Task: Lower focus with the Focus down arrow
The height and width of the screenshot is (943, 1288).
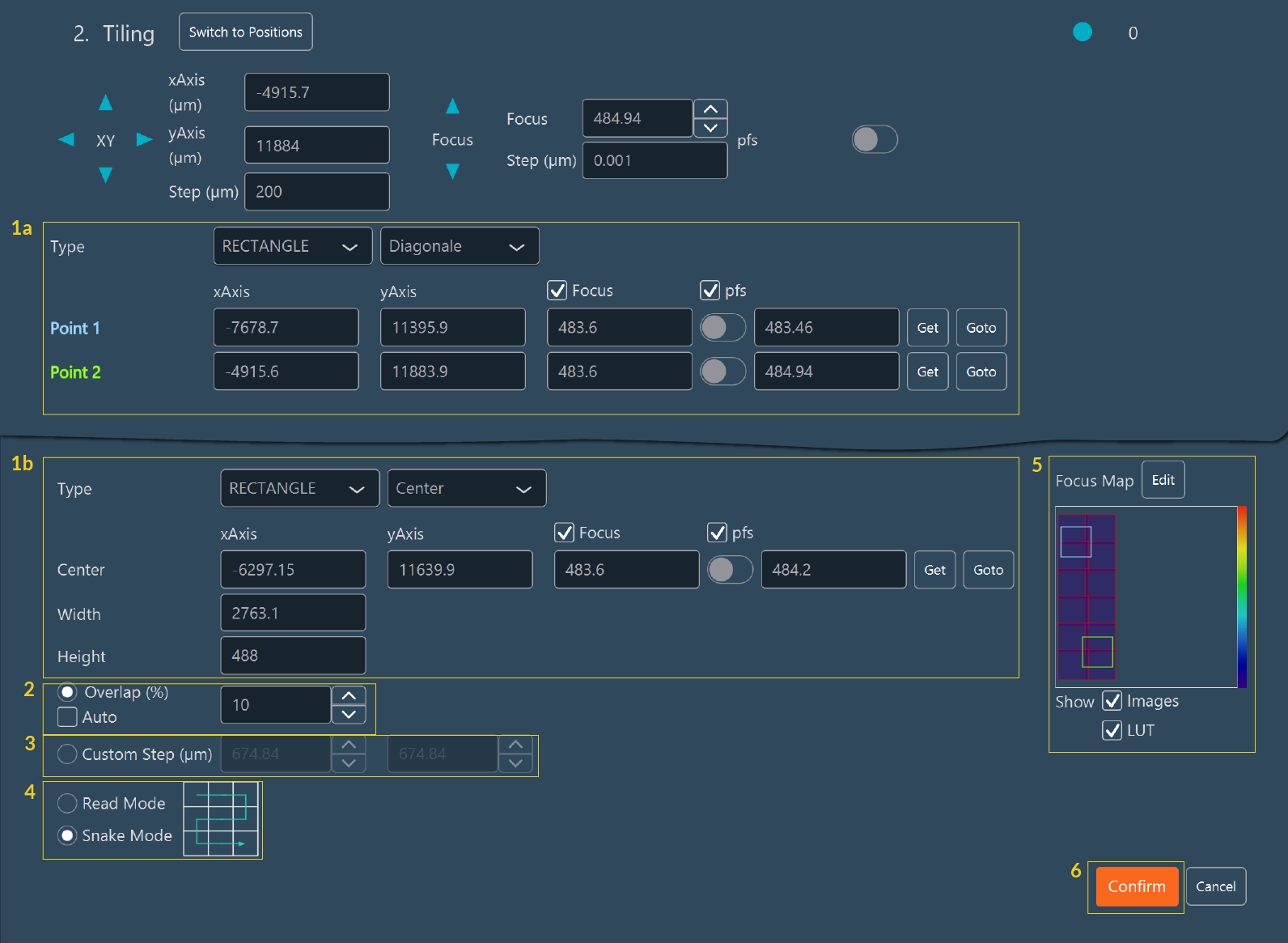Action: tap(452, 172)
